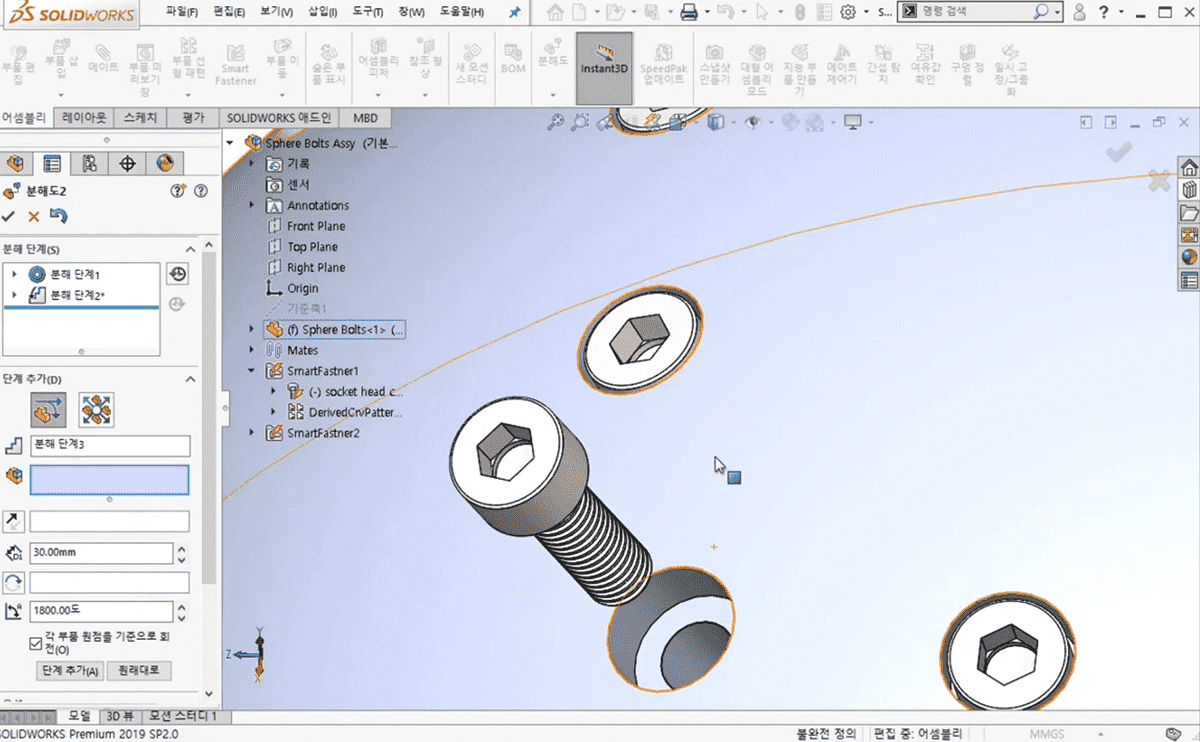Screen dimensions: 1200x742
Task: Open the 모션 스터디 1 bottom tab
Action: coord(183,716)
